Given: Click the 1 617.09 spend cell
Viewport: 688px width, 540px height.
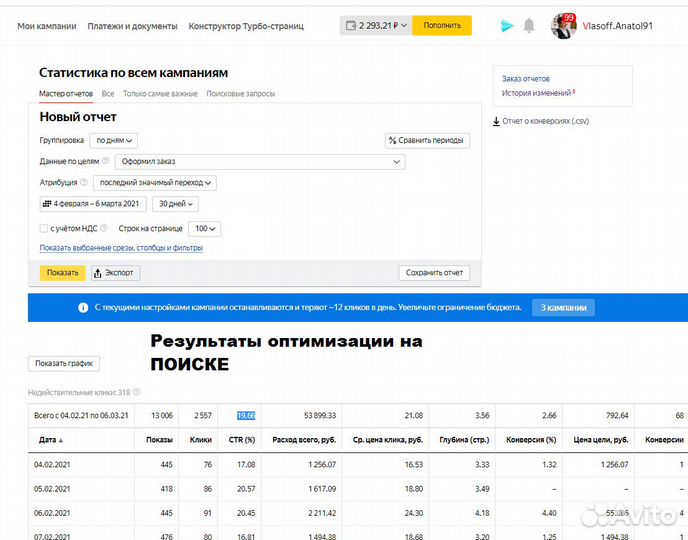Looking at the screenshot, I should pyautogui.click(x=322, y=489).
